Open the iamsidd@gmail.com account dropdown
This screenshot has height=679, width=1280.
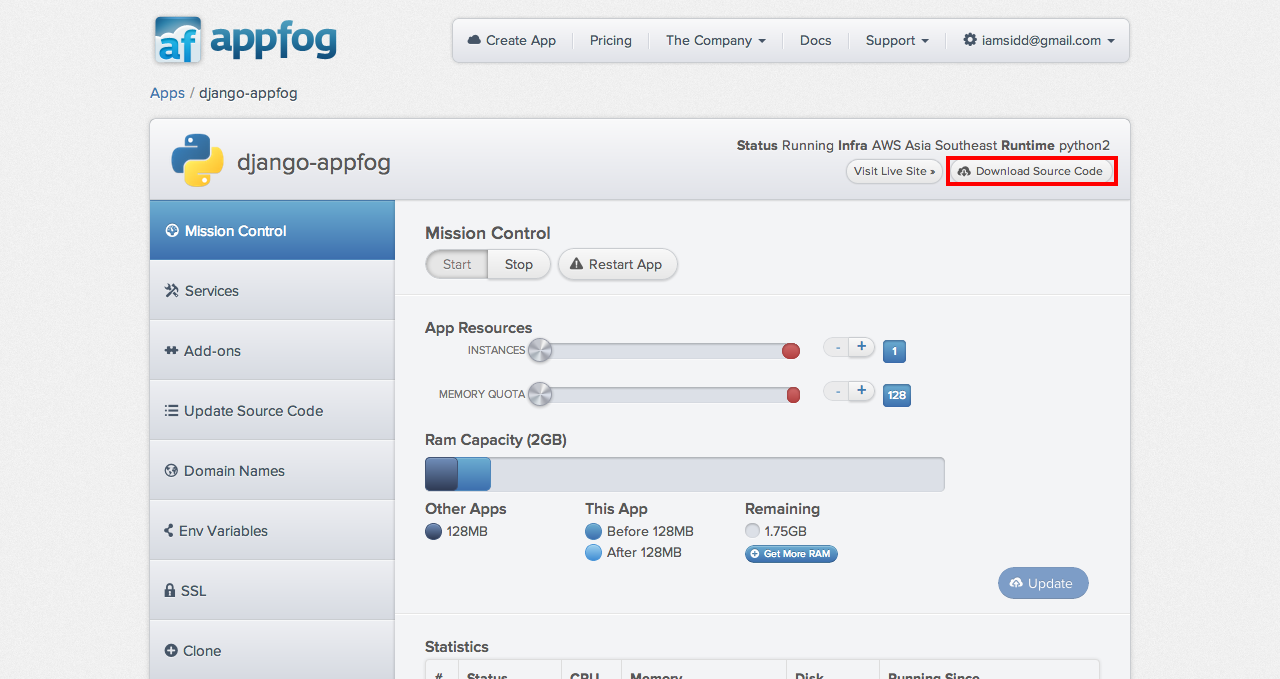coord(1039,40)
